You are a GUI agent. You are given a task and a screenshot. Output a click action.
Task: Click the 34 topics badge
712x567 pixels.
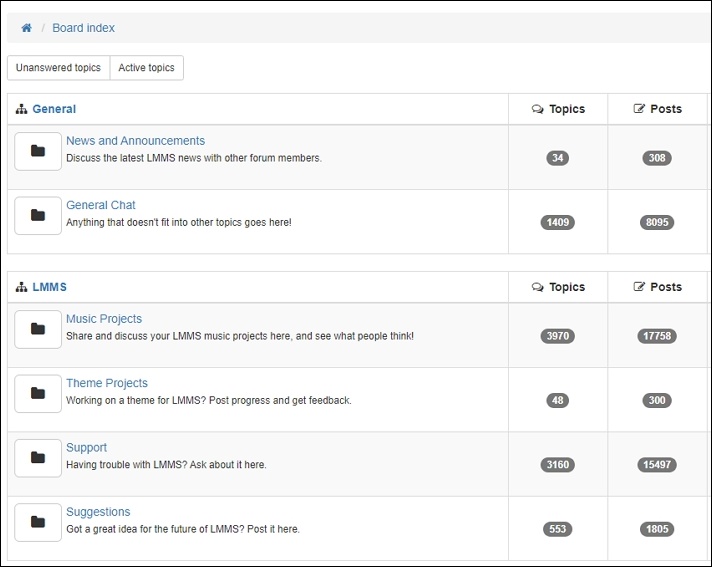(x=558, y=158)
